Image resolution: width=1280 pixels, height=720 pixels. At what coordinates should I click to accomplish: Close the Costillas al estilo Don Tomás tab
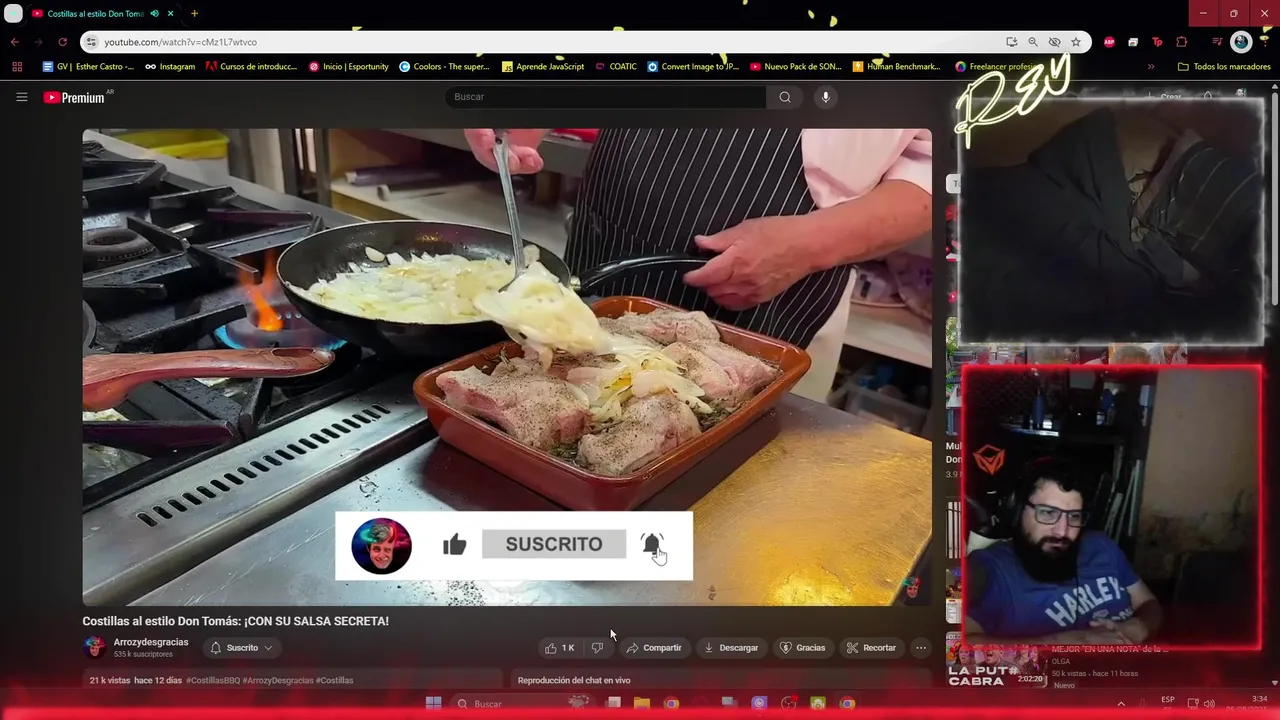pos(171,13)
